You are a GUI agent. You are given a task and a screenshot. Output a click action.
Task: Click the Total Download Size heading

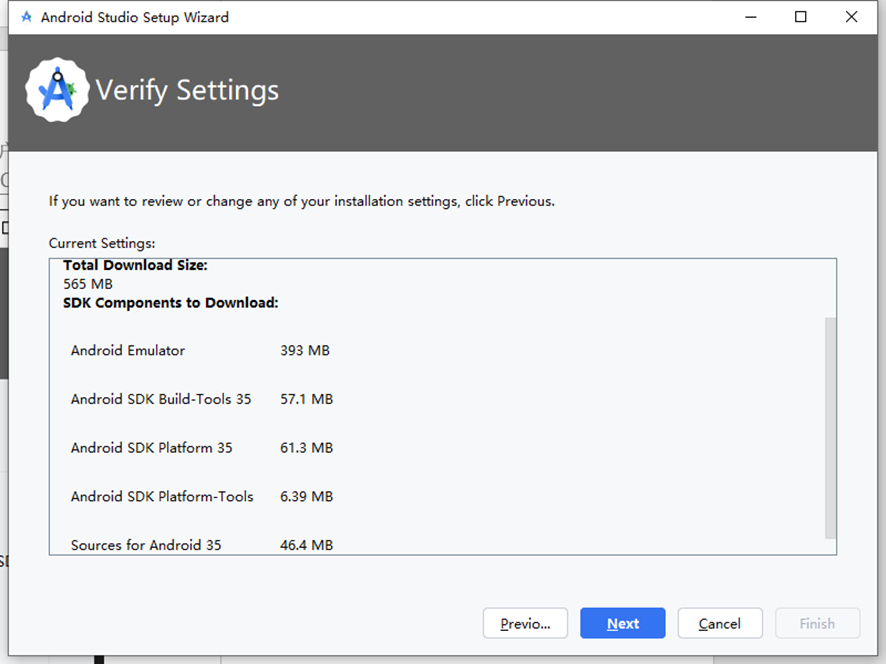[135, 265]
